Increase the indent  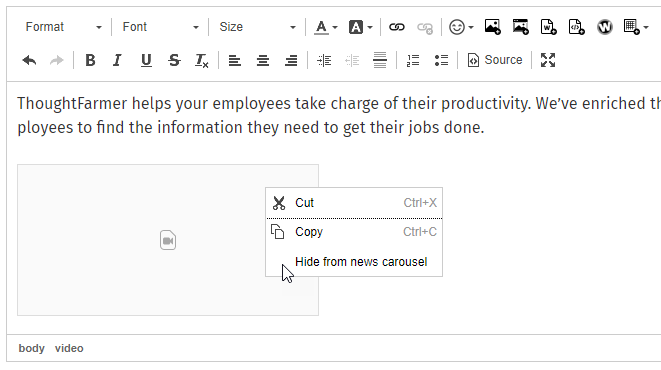click(324, 60)
